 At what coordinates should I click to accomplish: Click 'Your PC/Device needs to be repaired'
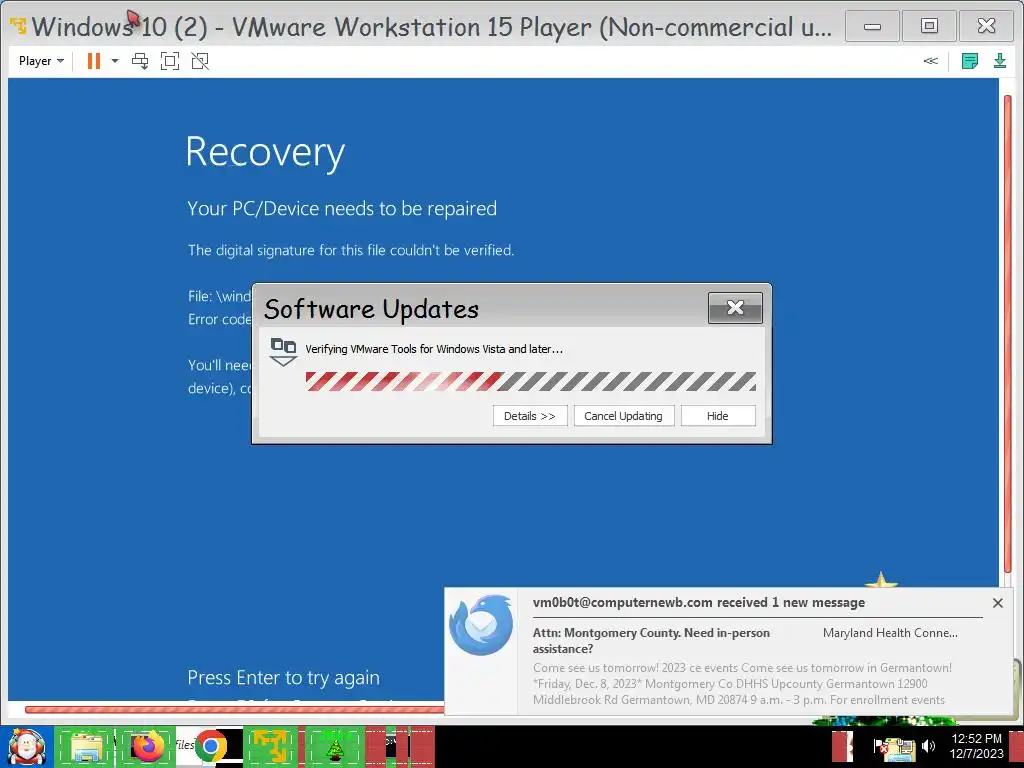pos(342,208)
